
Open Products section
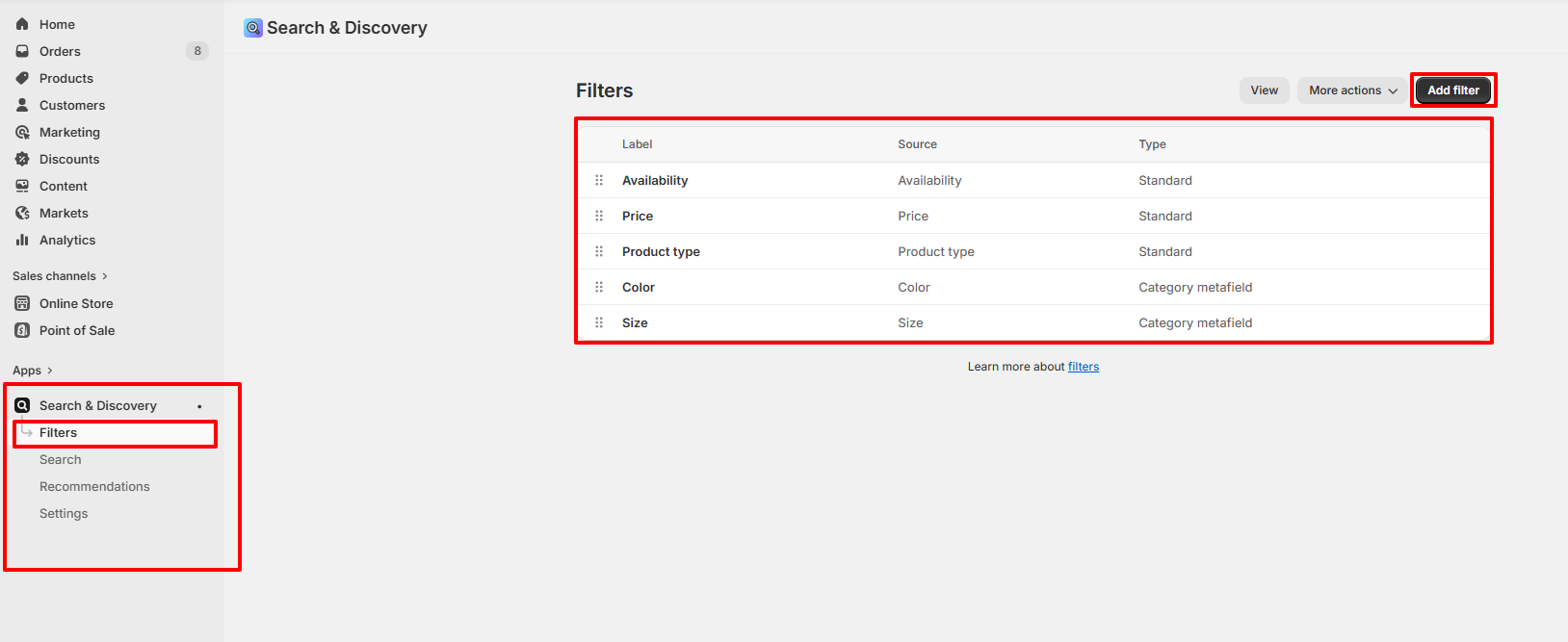66,78
